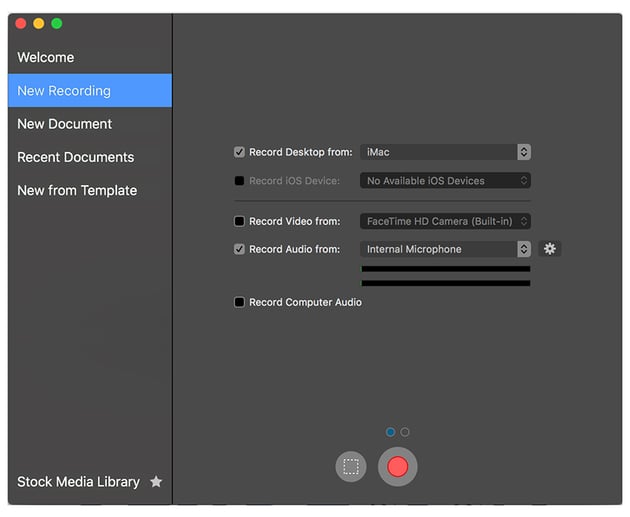Open the iMac desktop source dropdown
The height and width of the screenshot is (517, 630).
pos(445,152)
